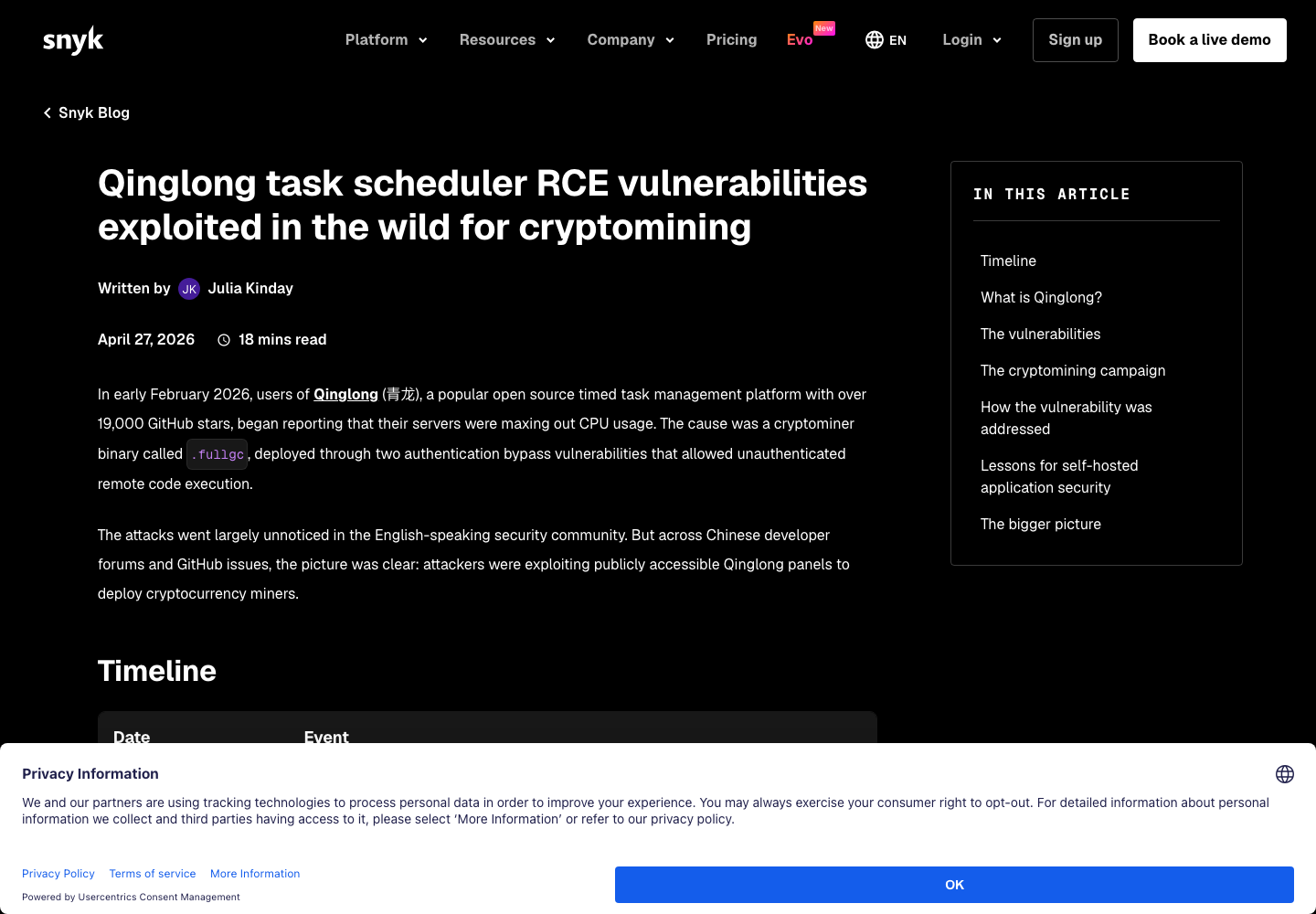Click the IN THIS ARTICLE heading
This screenshot has width=1316, height=914.
(x=1052, y=194)
